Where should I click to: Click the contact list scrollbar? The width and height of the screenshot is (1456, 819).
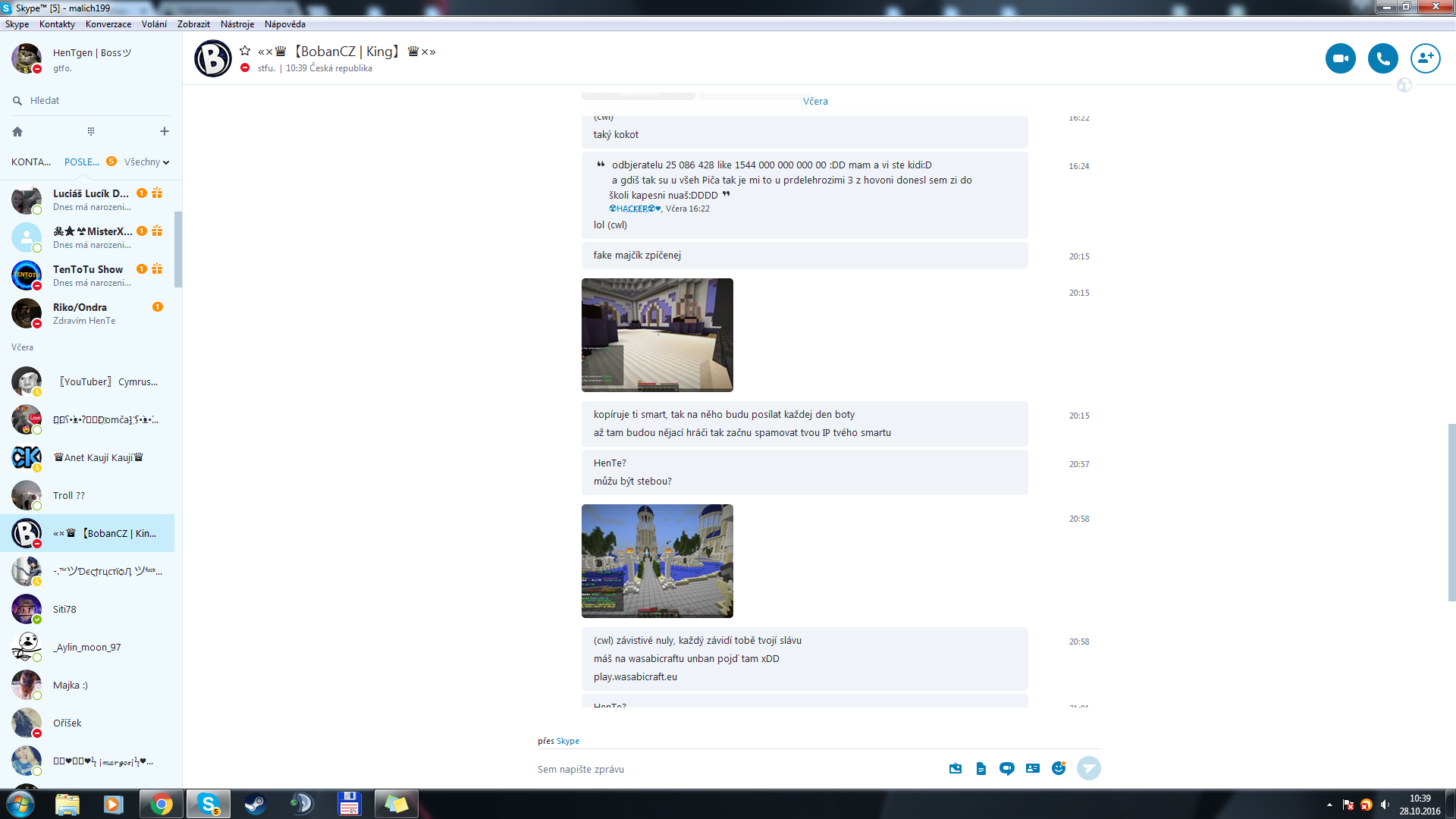[178, 249]
